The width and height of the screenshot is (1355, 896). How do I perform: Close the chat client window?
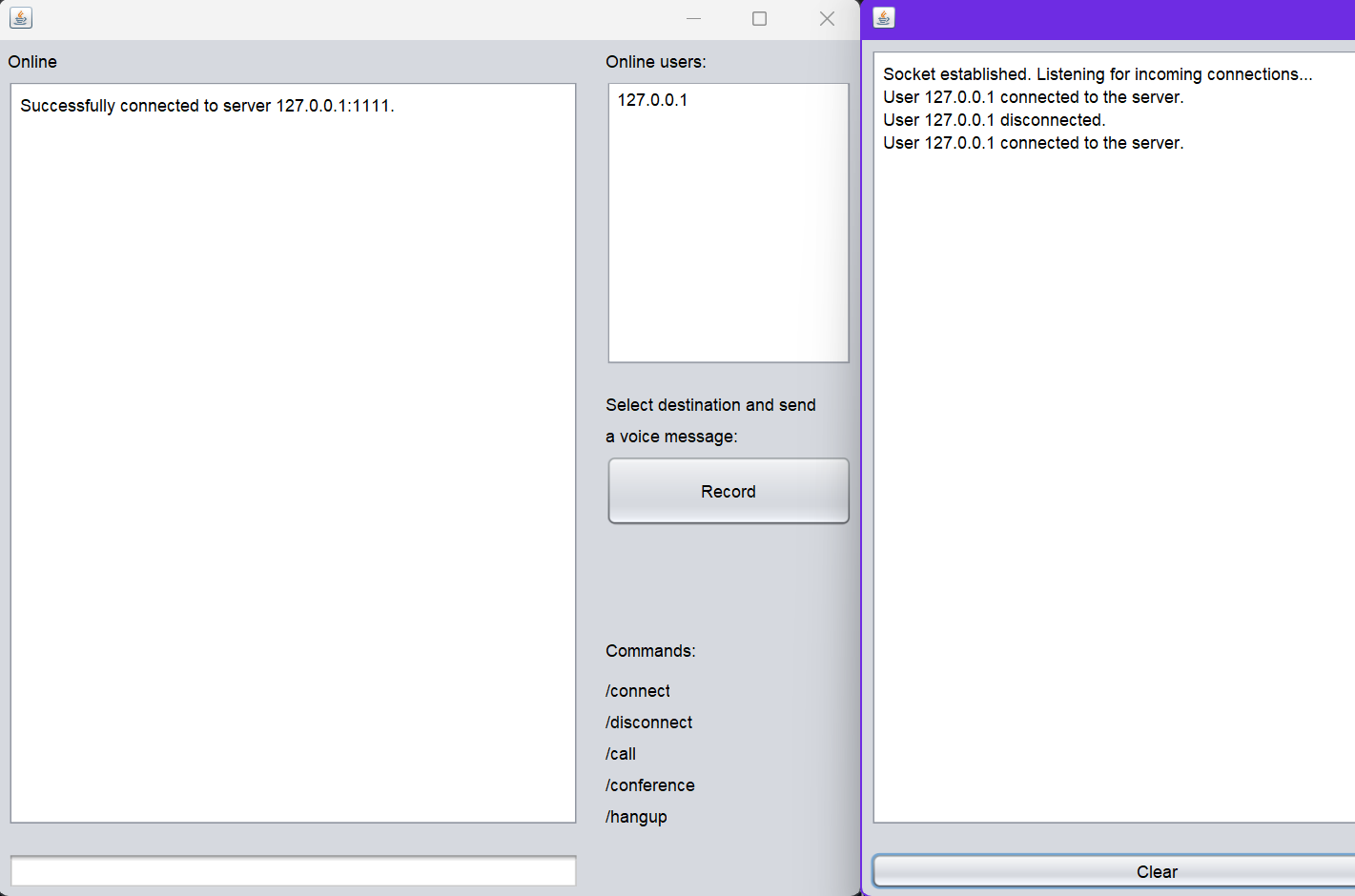(x=827, y=18)
